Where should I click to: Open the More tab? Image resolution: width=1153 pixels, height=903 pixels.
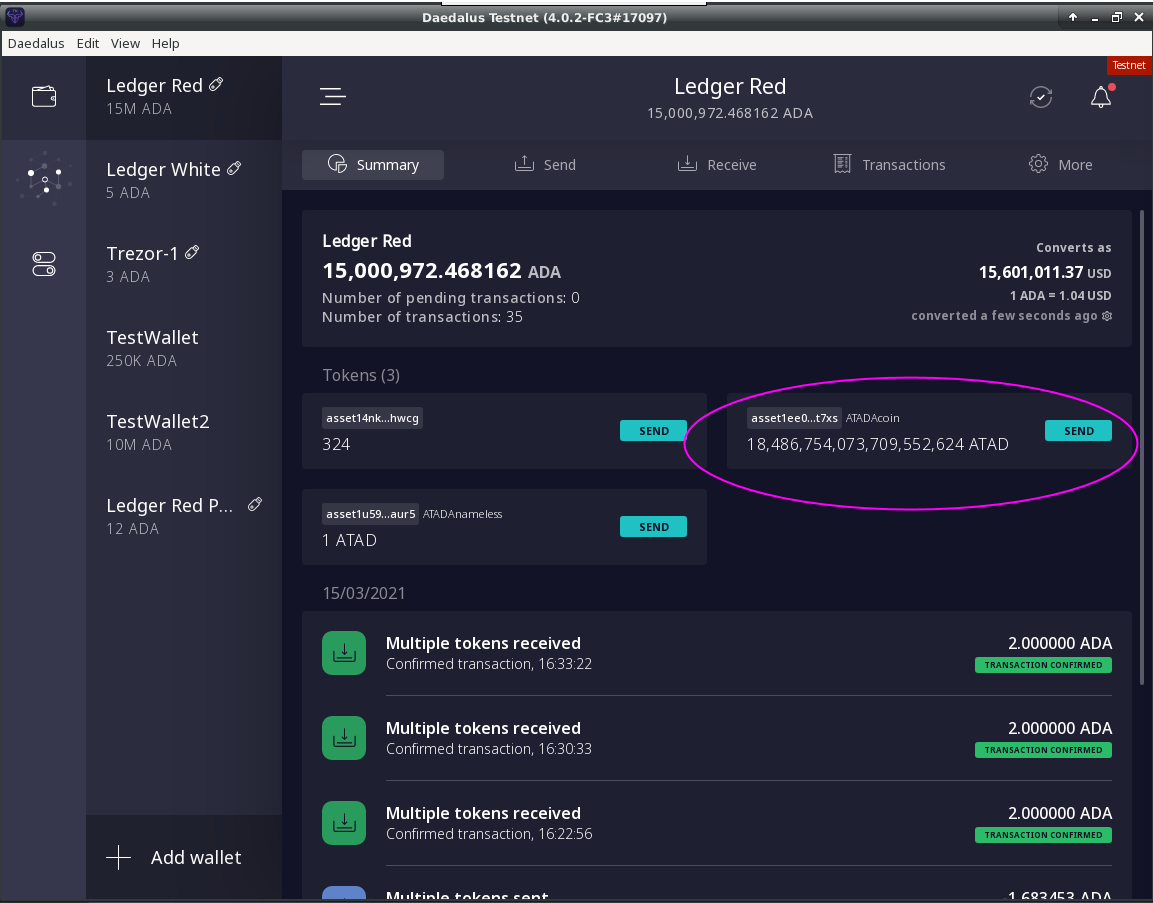pyautogui.click(x=1060, y=165)
